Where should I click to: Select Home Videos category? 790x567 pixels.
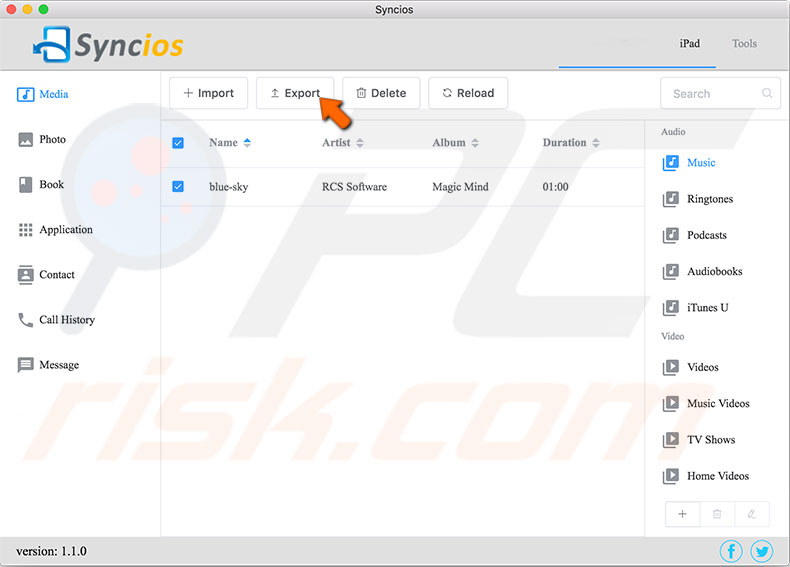705,476
